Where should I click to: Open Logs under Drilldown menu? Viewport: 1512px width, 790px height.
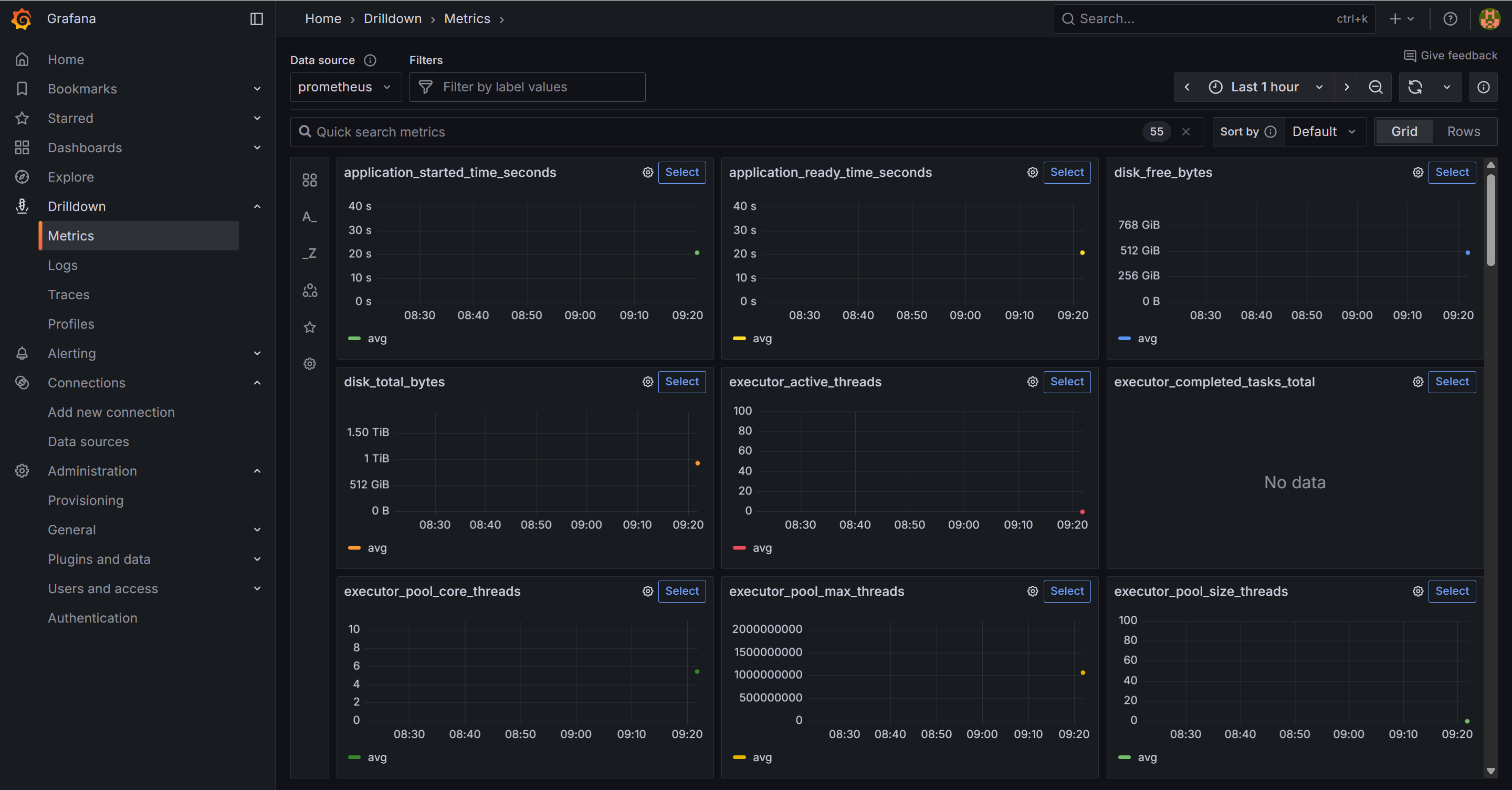(x=62, y=265)
